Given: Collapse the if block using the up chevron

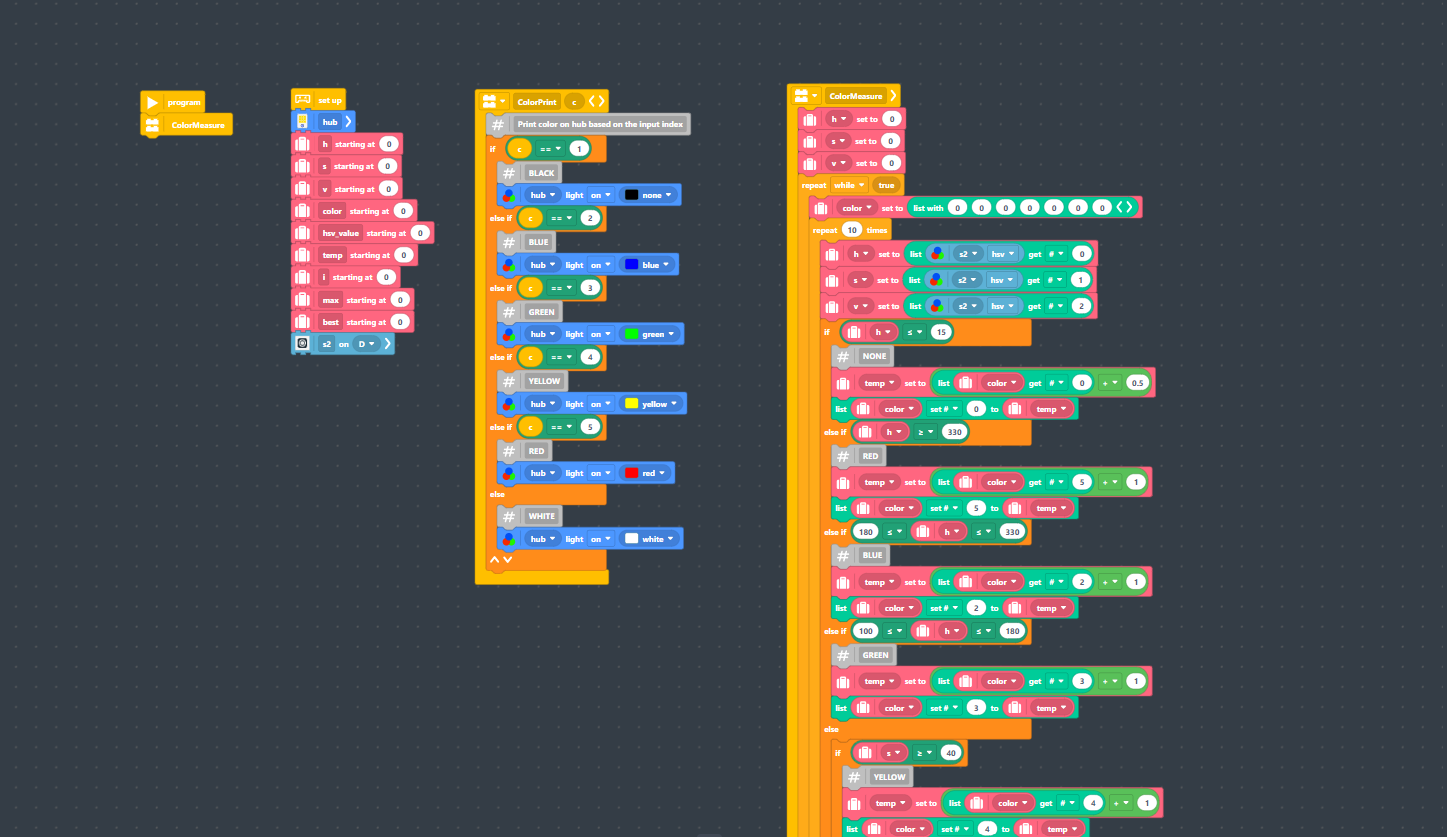Looking at the screenshot, I should click(493, 560).
